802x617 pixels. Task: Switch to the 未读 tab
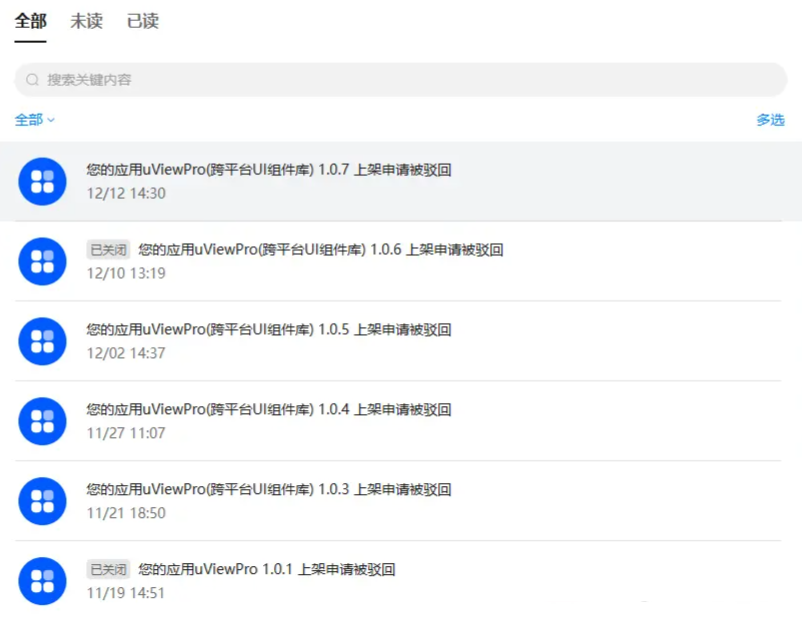click(x=86, y=21)
